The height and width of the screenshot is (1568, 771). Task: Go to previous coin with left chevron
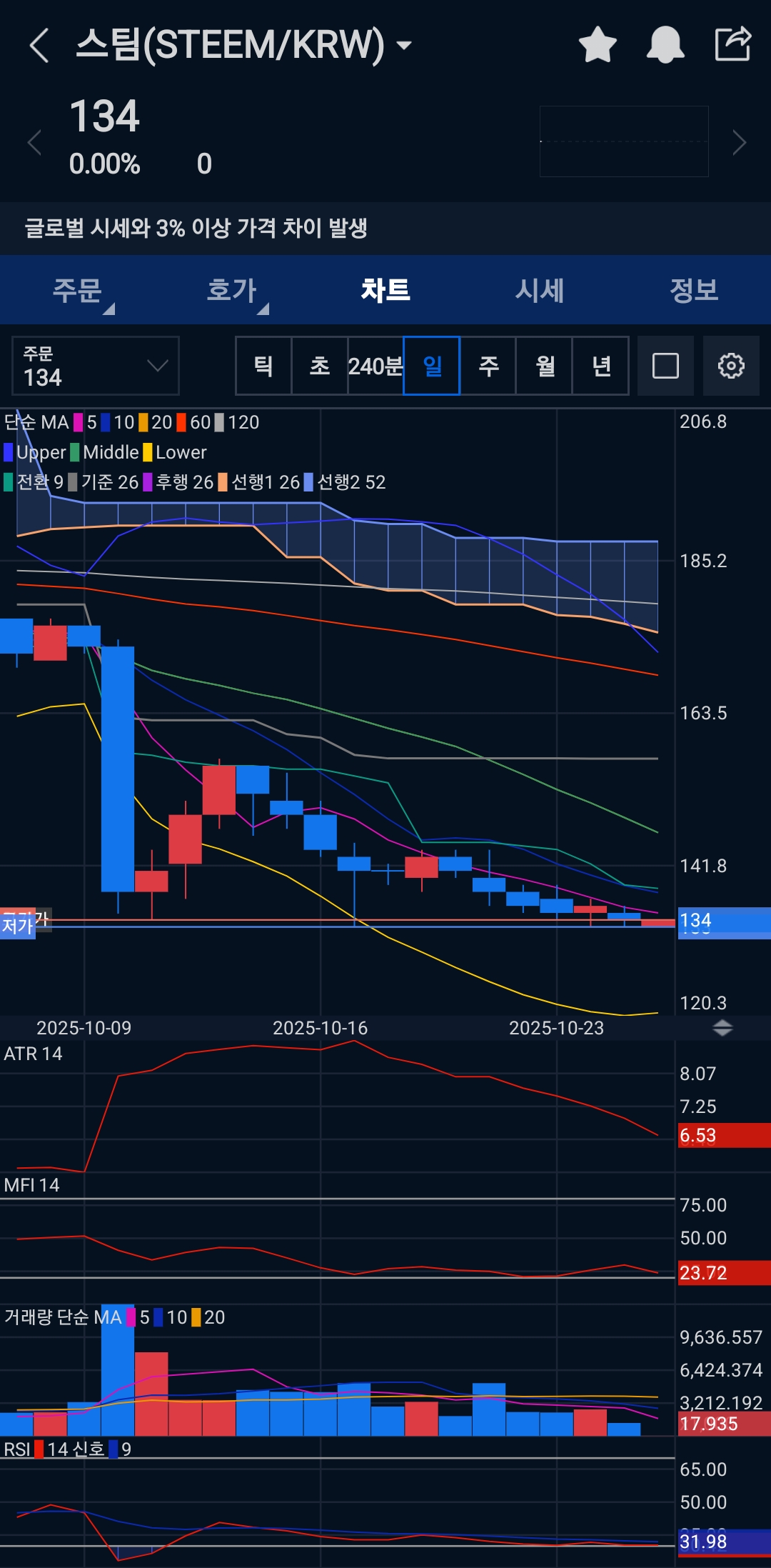coord(34,143)
